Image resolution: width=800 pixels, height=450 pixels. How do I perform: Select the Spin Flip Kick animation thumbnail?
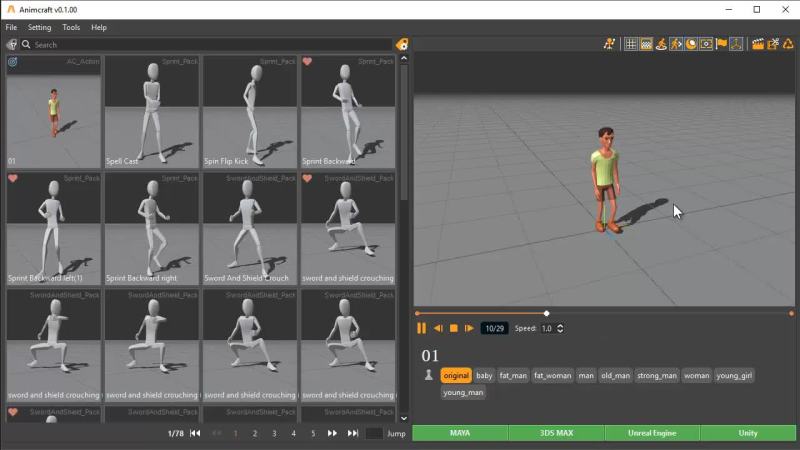coord(249,112)
